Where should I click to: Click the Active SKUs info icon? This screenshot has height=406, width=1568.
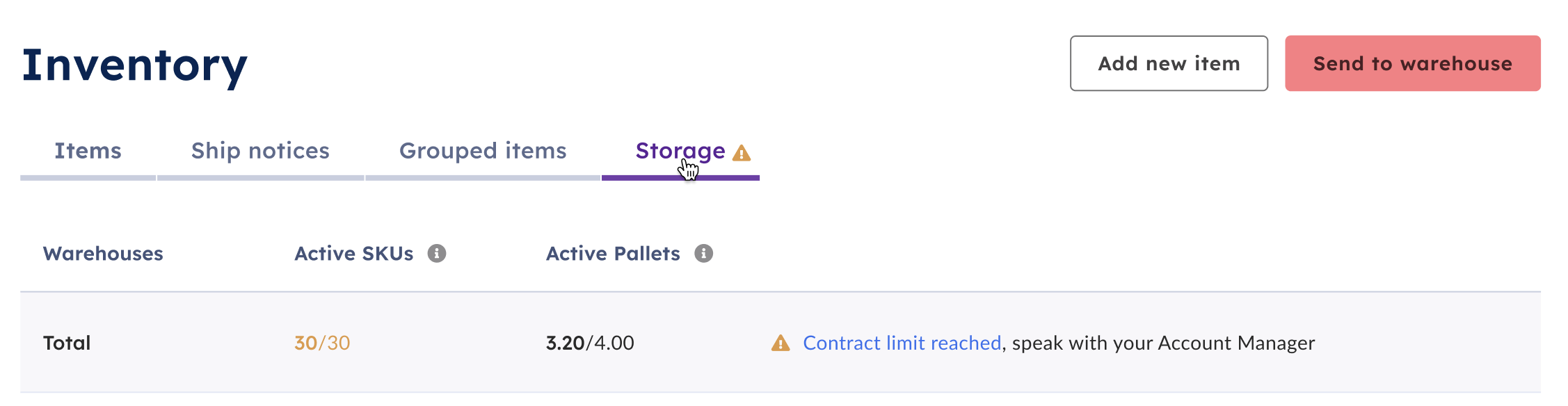[437, 254]
